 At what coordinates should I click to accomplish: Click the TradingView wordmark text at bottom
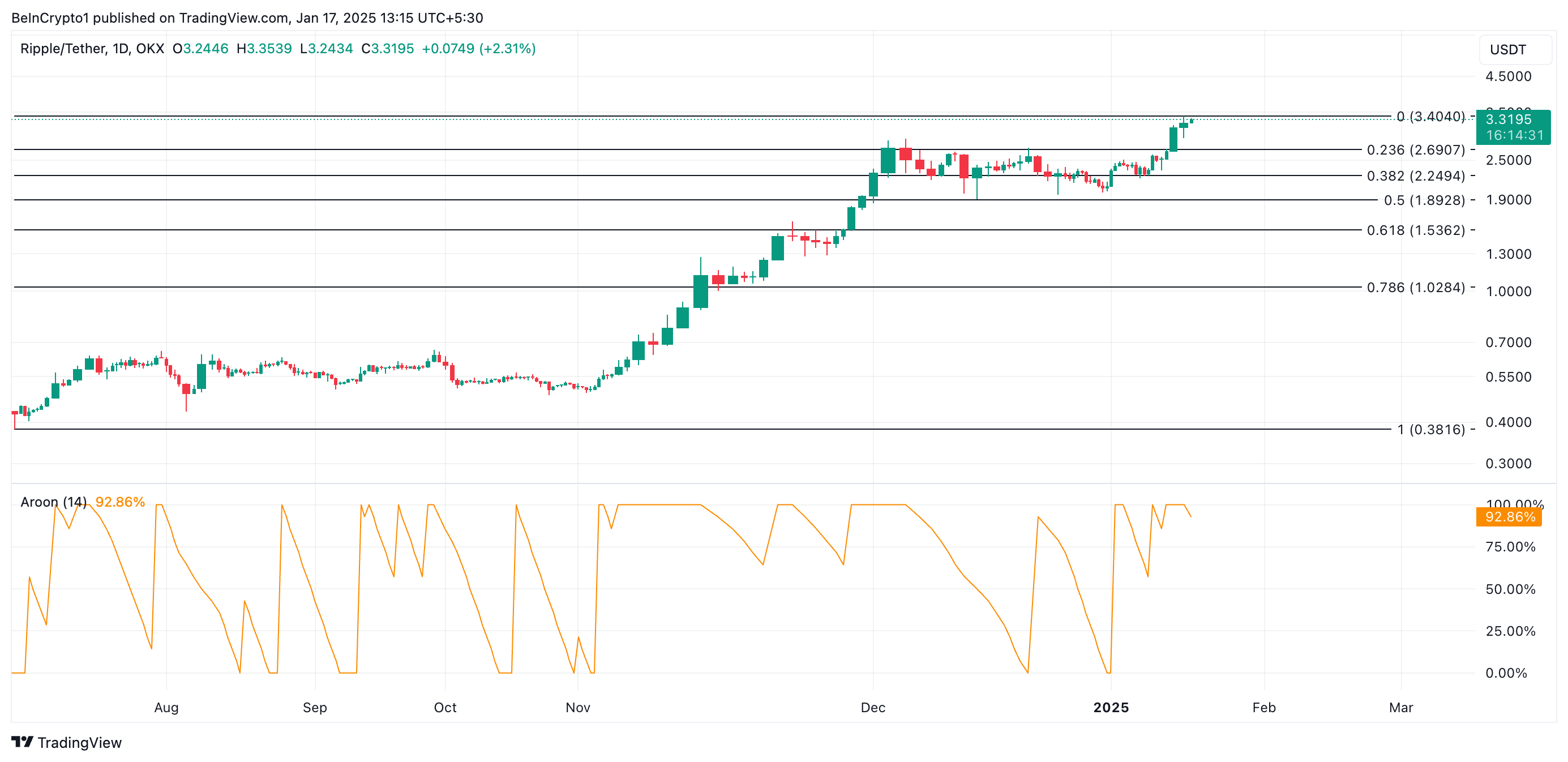click(x=79, y=743)
